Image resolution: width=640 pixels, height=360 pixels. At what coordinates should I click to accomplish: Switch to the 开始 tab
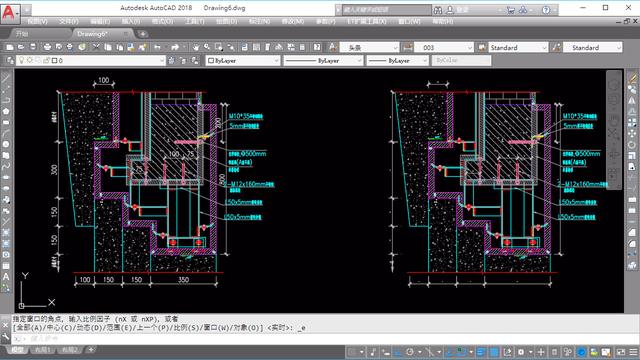click(x=21, y=34)
